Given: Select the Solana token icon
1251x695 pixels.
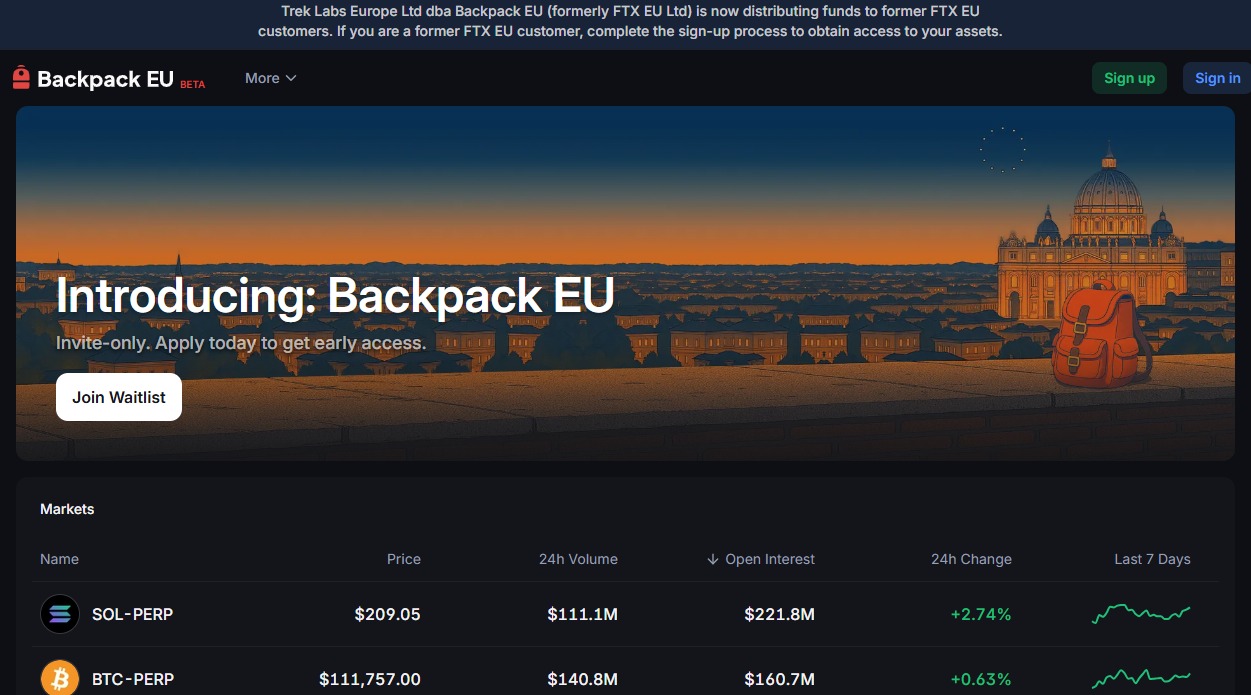Looking at the screenshot, I should point(60,614).
